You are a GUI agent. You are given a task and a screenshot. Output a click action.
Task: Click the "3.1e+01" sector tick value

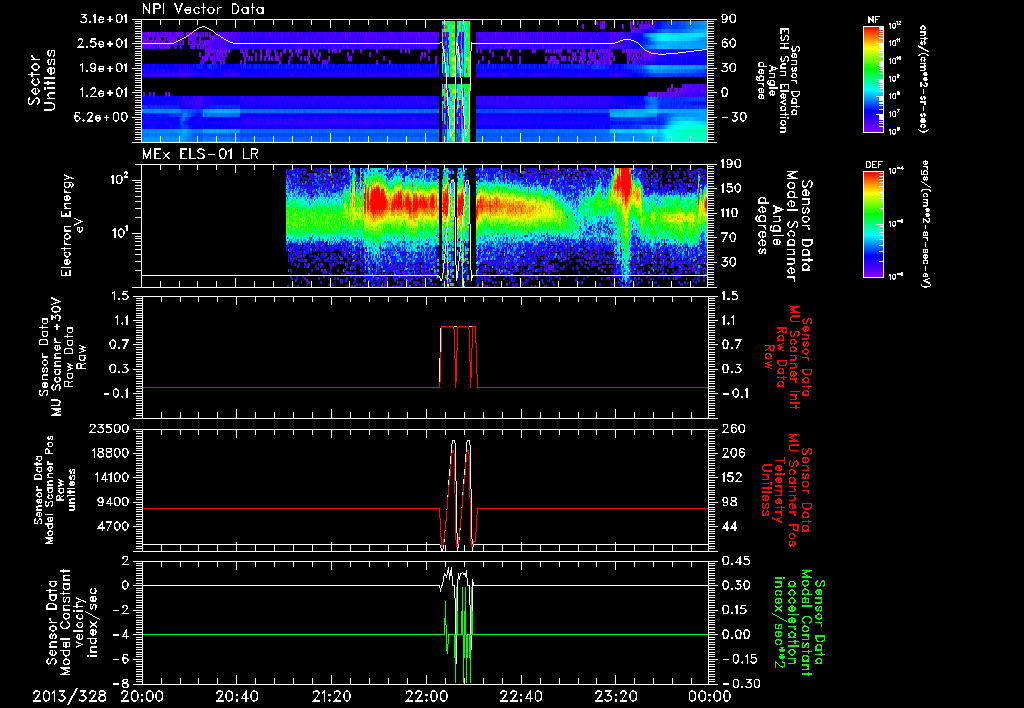click(103, 19)
